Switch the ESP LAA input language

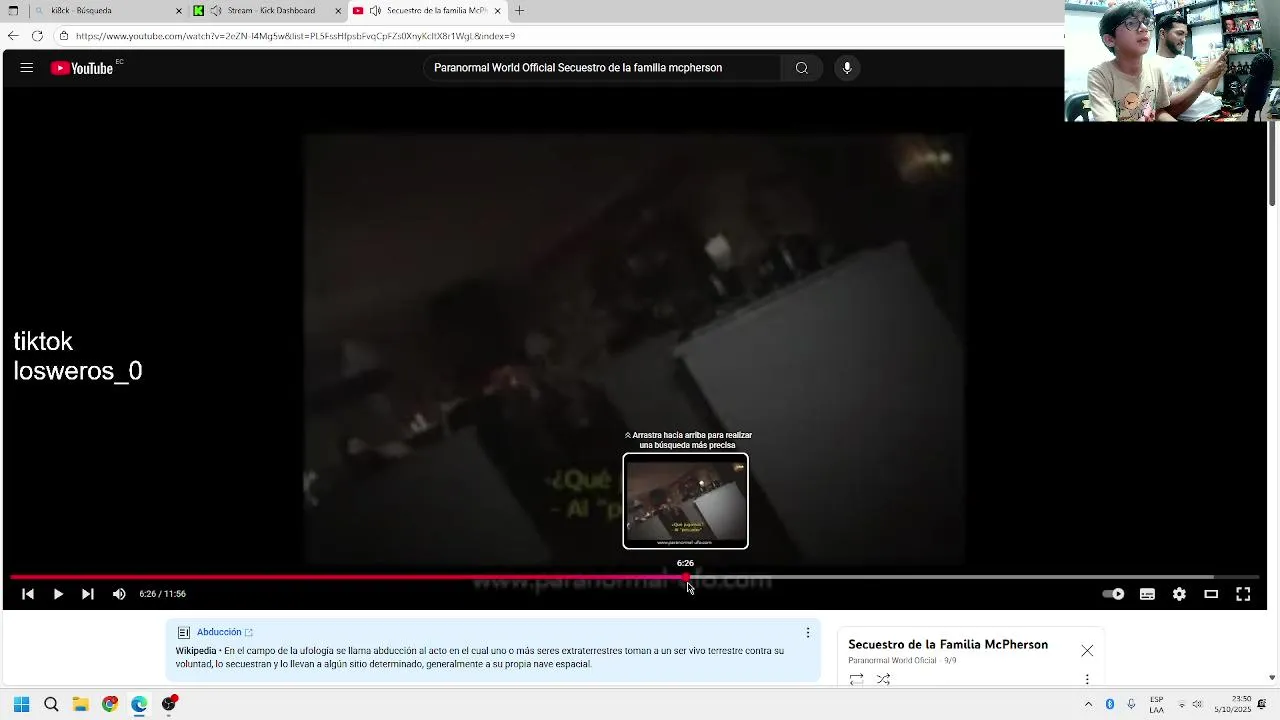pos(1157,704)
